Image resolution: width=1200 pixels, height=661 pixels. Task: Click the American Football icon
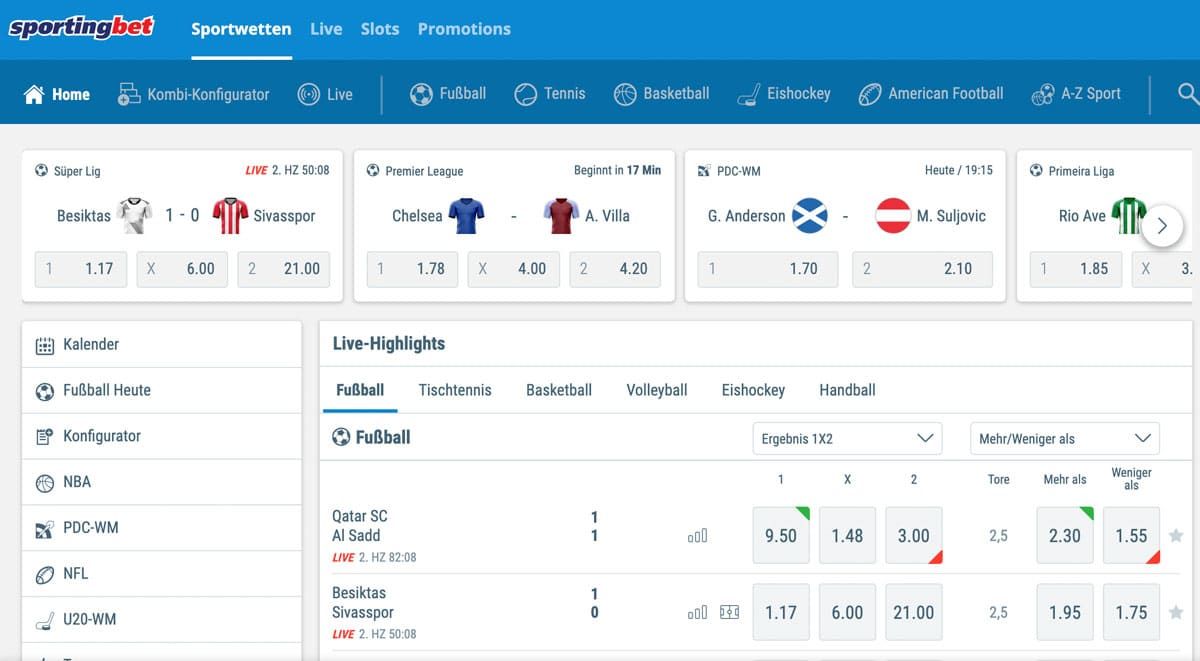(x=870, y=94)
